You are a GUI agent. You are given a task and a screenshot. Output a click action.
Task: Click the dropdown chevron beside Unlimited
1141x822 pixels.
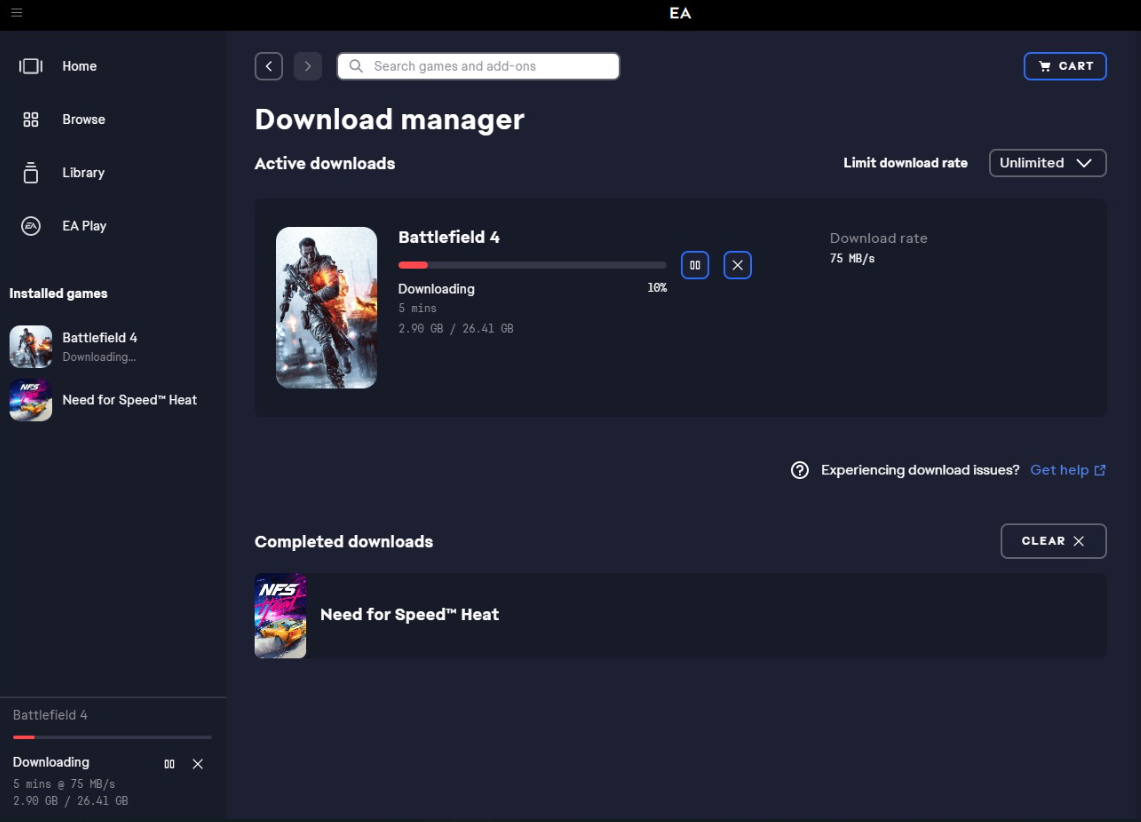(1084, 163)
